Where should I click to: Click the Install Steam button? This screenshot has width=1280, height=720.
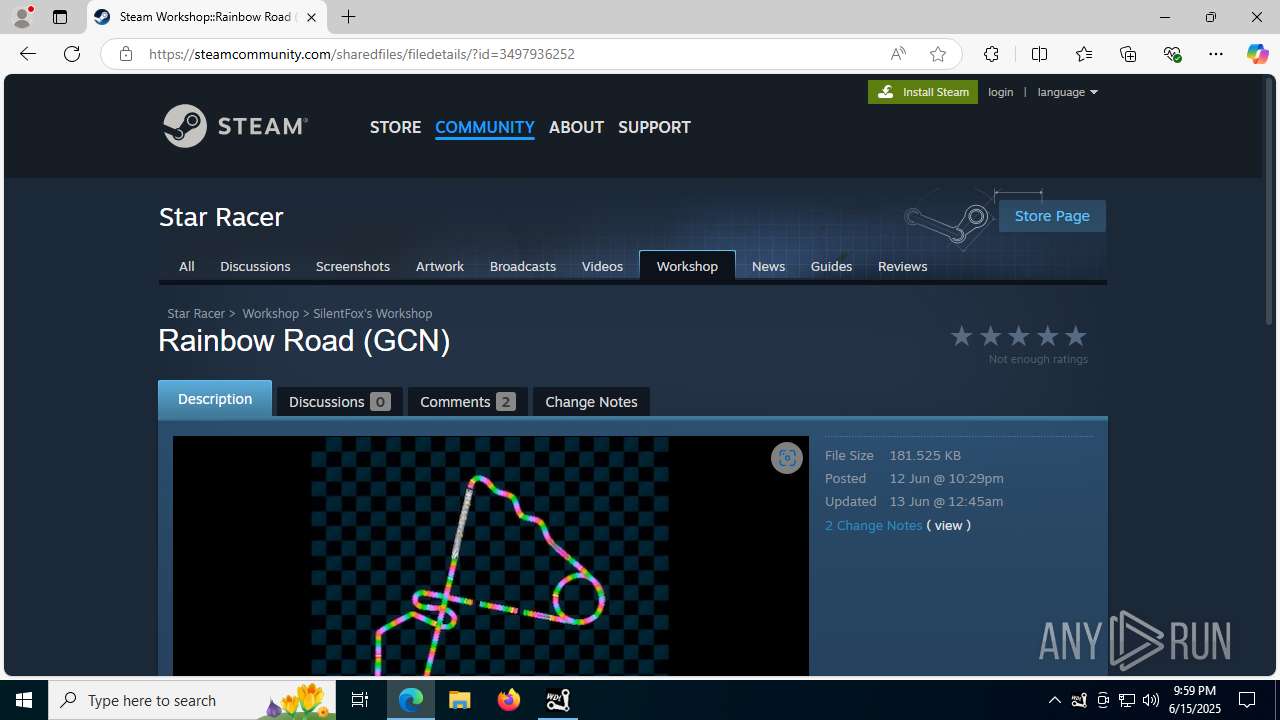[x=923, y=92]
